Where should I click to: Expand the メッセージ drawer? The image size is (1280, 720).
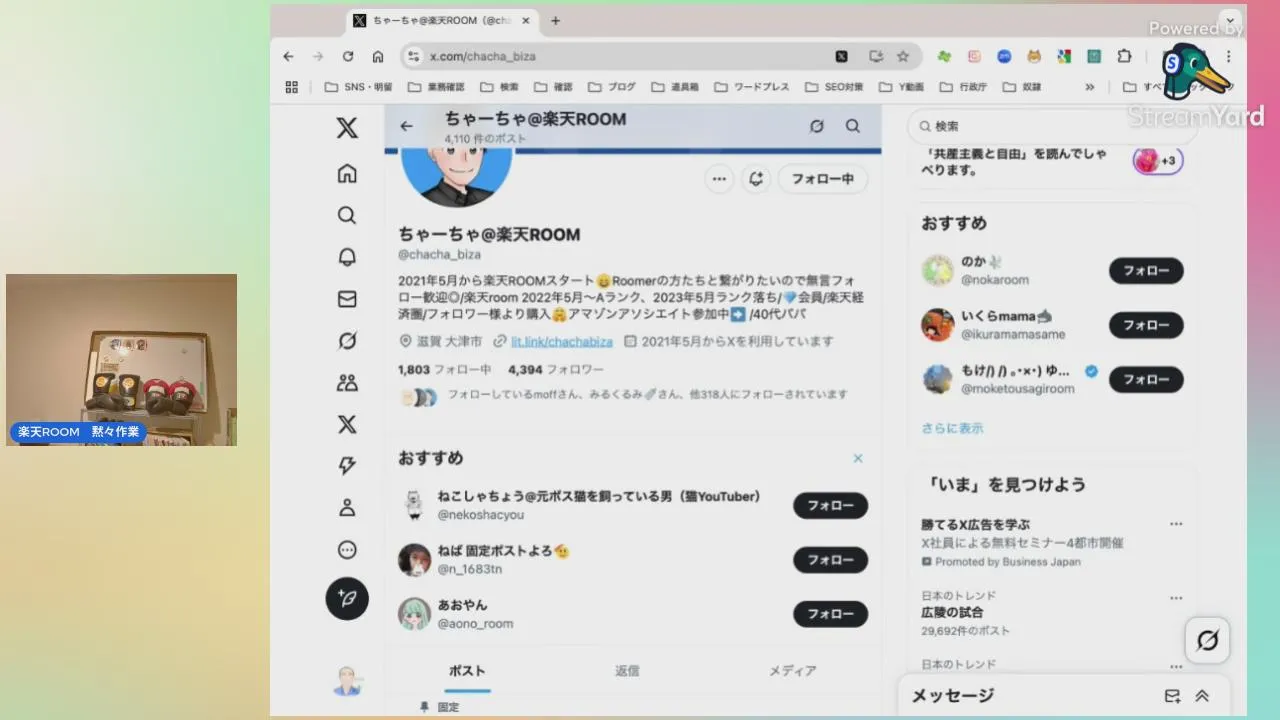(x=1202, y=696)
